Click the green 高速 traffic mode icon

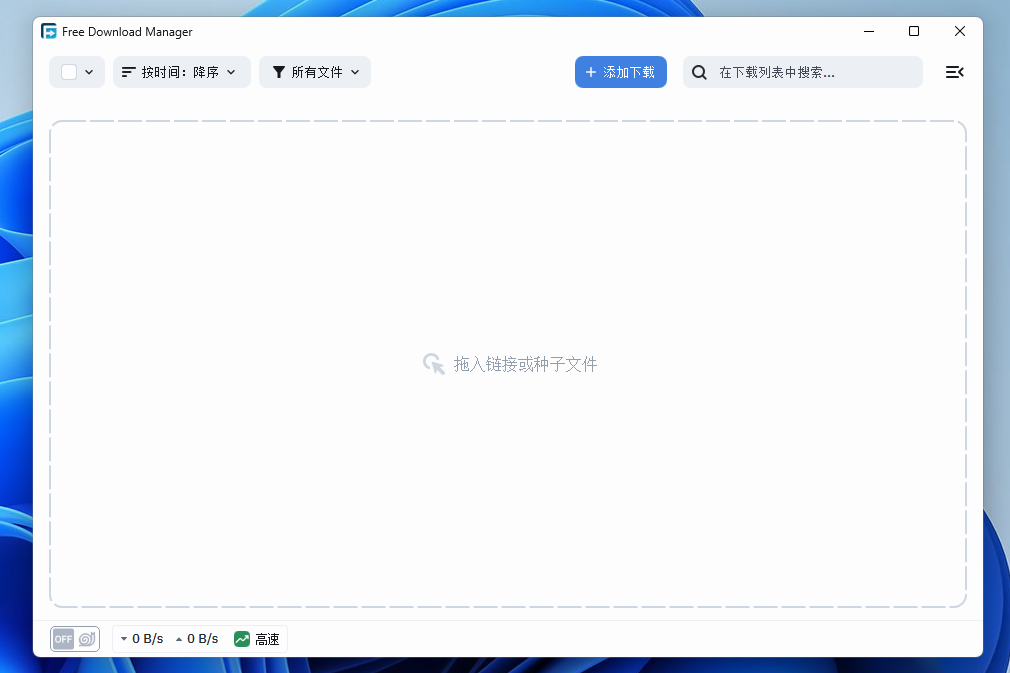pos(242,639)
